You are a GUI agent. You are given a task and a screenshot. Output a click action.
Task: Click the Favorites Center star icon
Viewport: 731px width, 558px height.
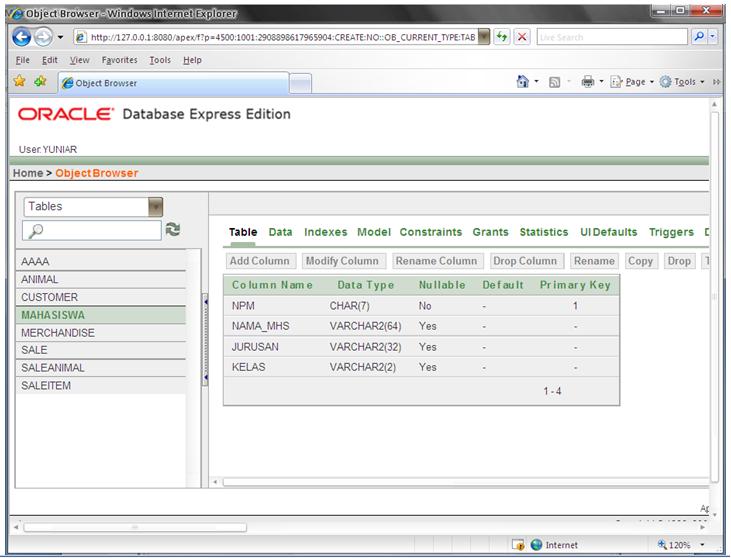19,82
